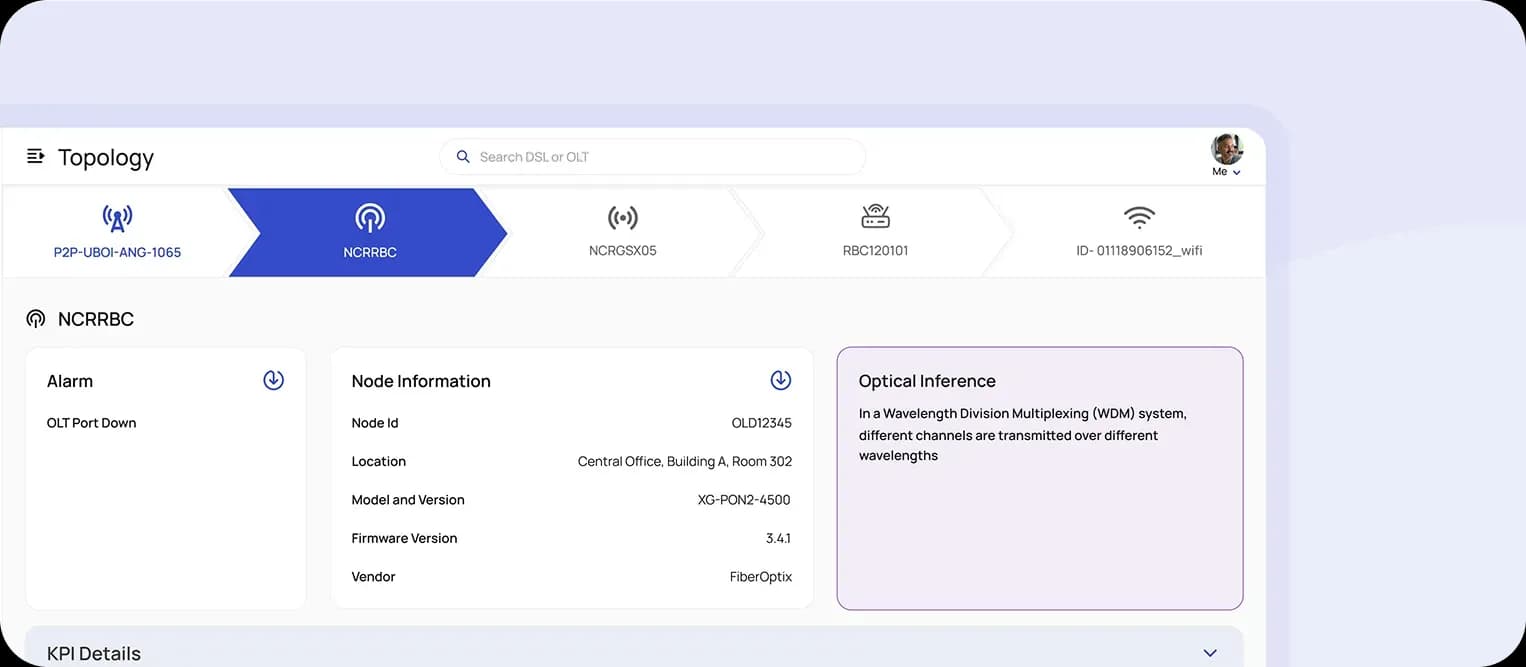Click the Optical Inference heading
This screenshot has height=667, width=1526.
927,381
